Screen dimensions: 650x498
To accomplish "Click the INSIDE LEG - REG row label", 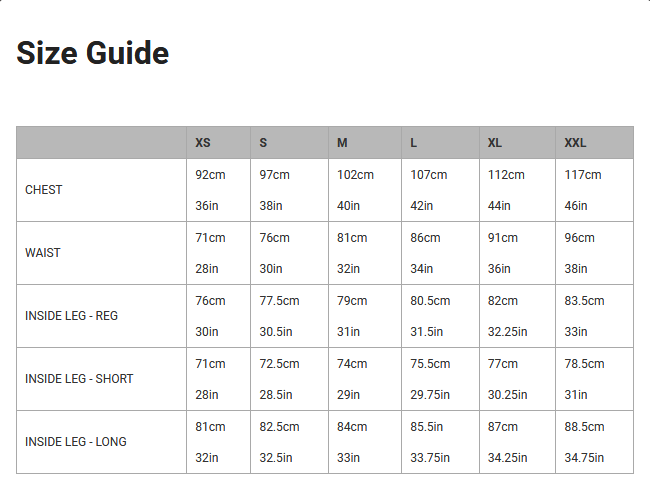I will 71,316.
